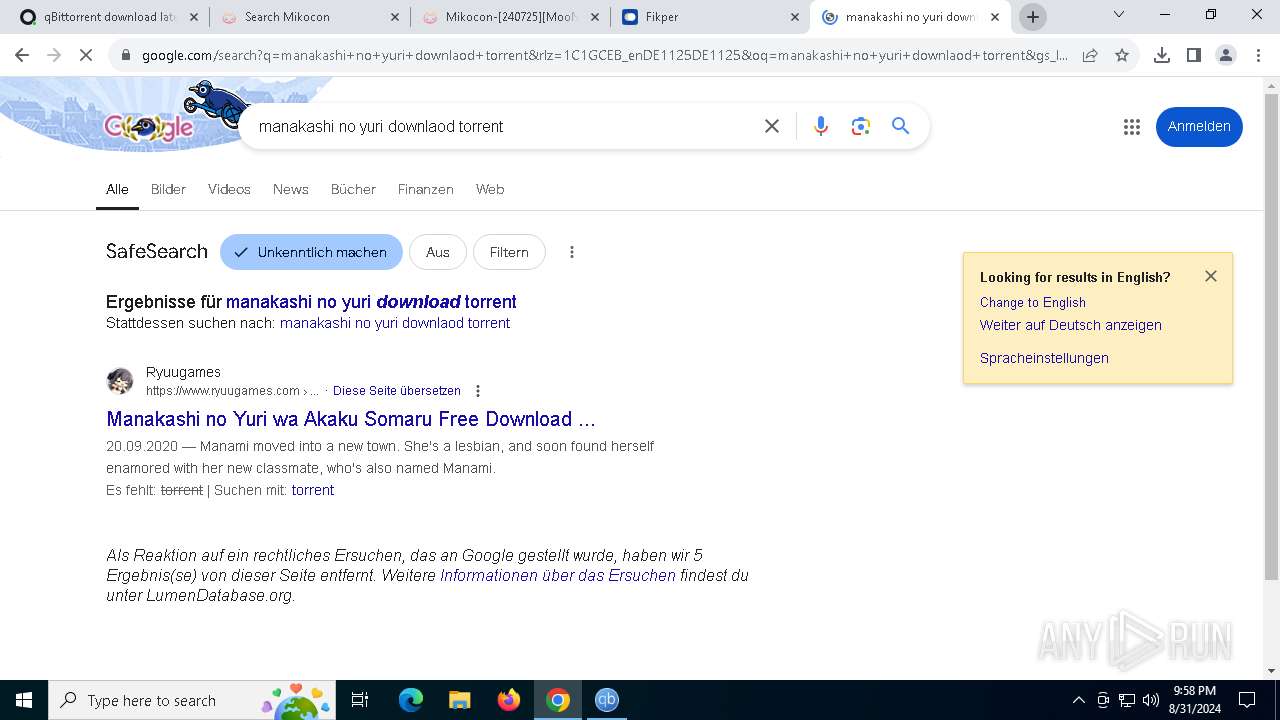Click Weiter auf Deutsch anzeigen
Screen dimensions: 1280x720
click(1071, 325)
